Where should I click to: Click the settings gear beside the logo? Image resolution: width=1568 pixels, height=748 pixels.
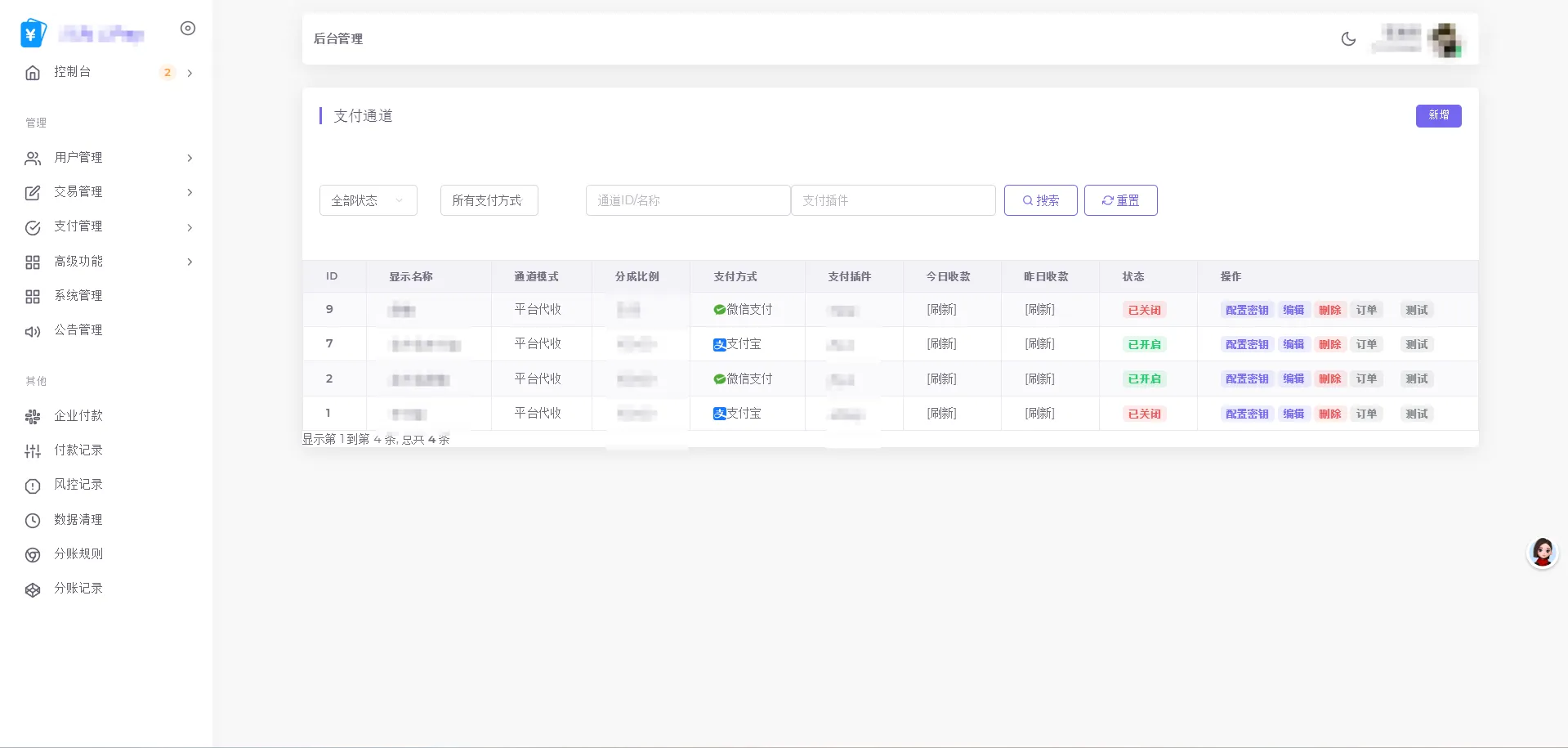(188, 28)
